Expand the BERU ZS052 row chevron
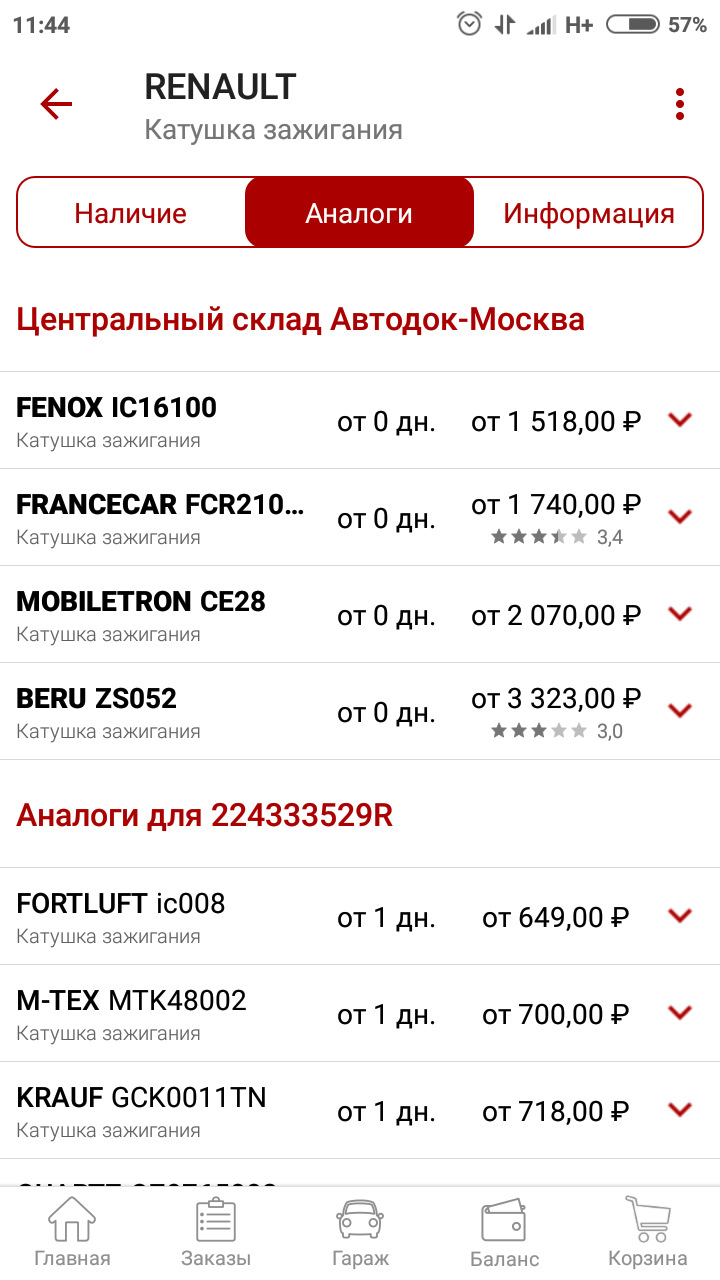 (x=680, y=711)
